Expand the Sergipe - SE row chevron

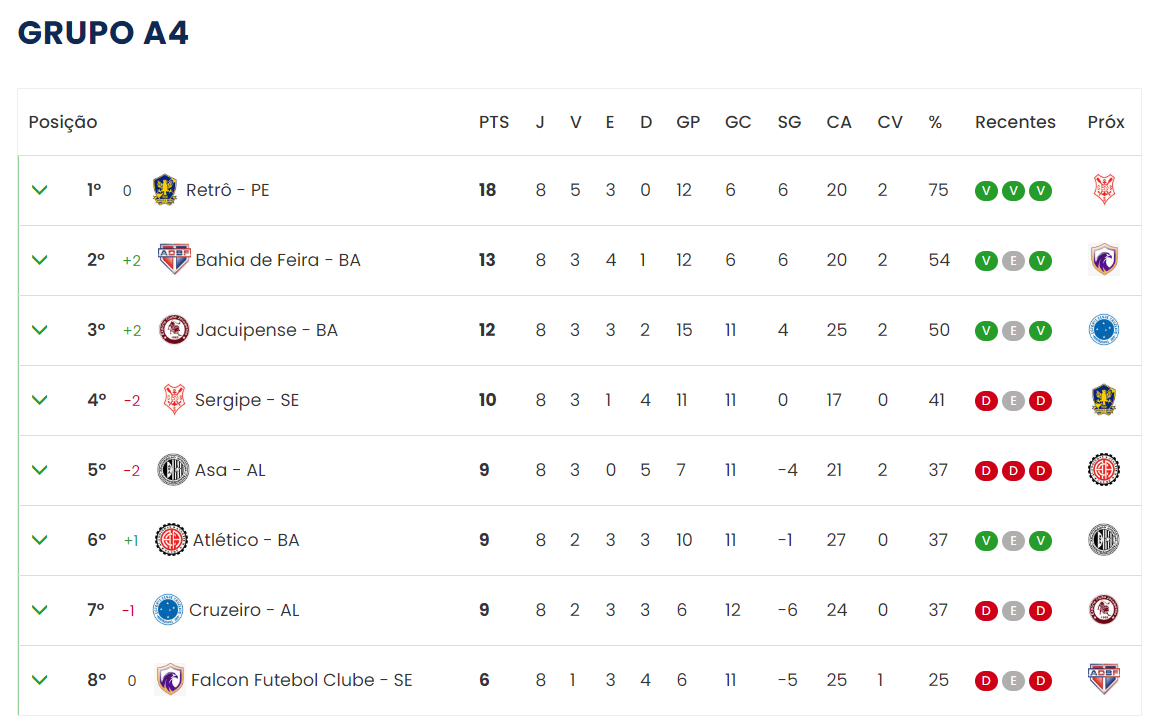coord(40,399)
